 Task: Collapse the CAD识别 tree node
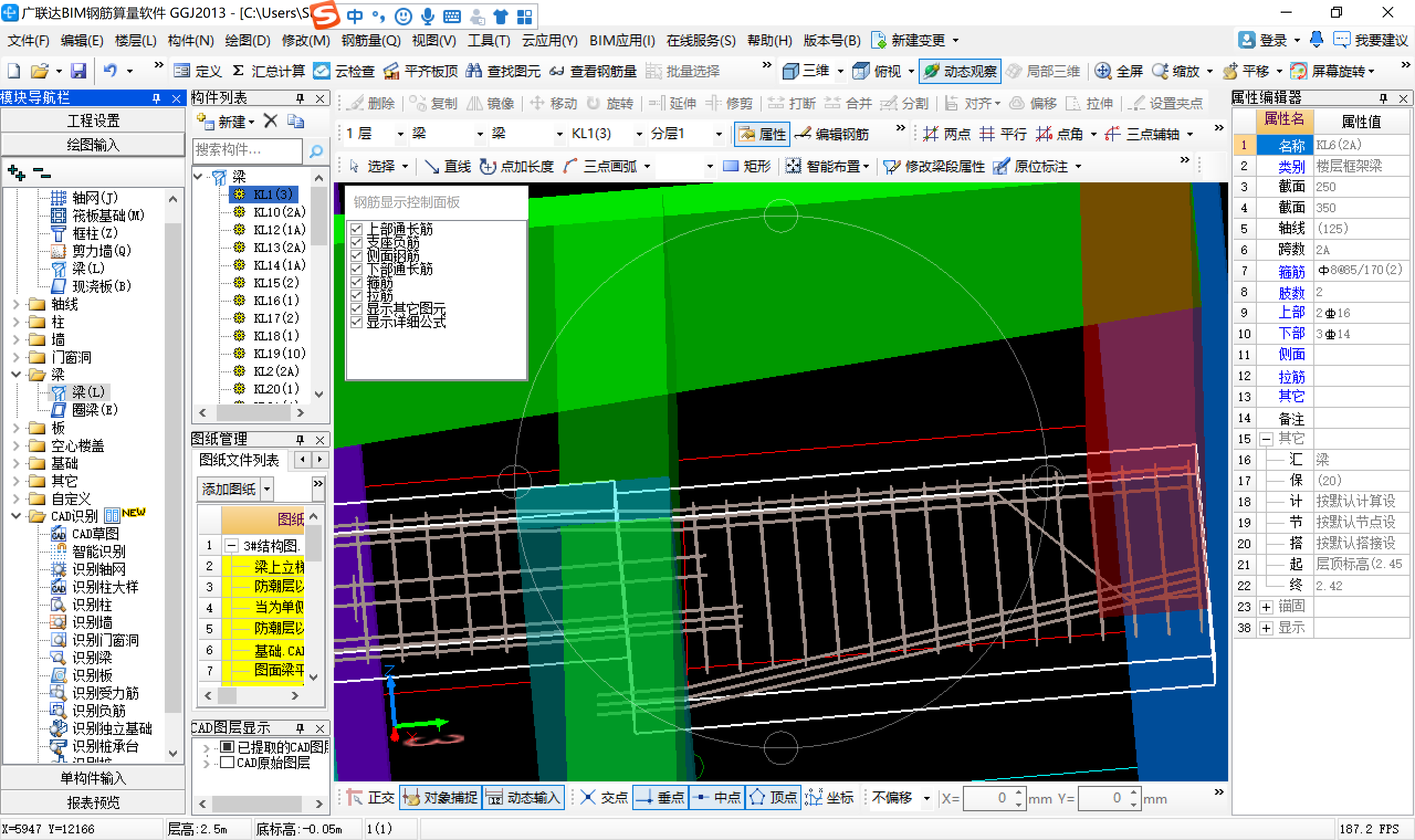[17, 516]
